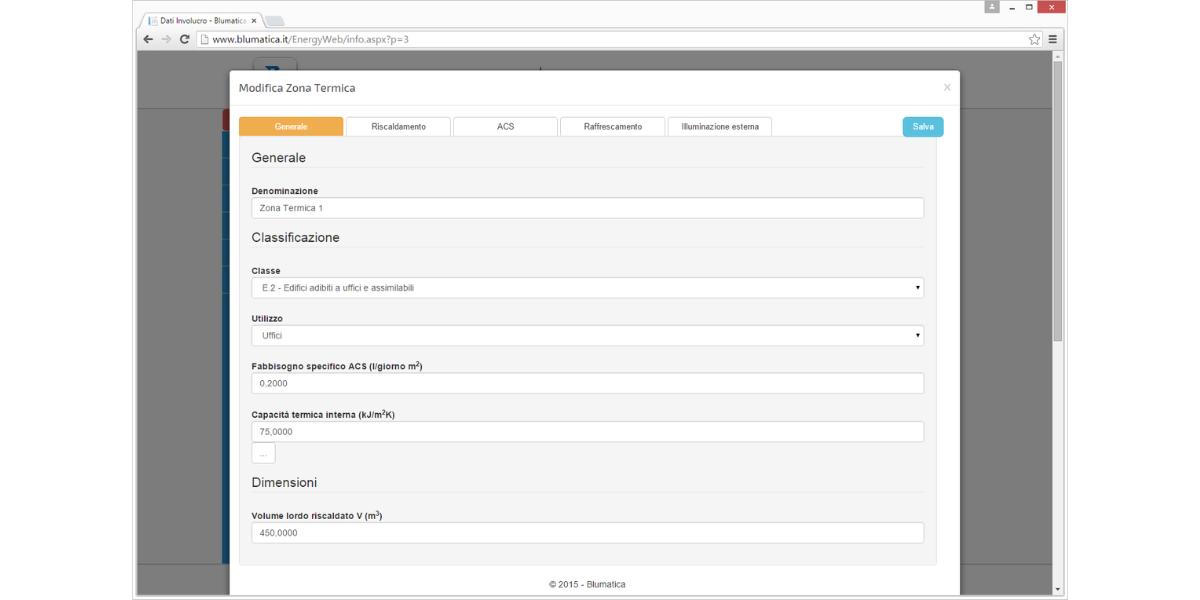Select the Generale tab
The height and width of the screenshot is (600, 1200).
291,127
